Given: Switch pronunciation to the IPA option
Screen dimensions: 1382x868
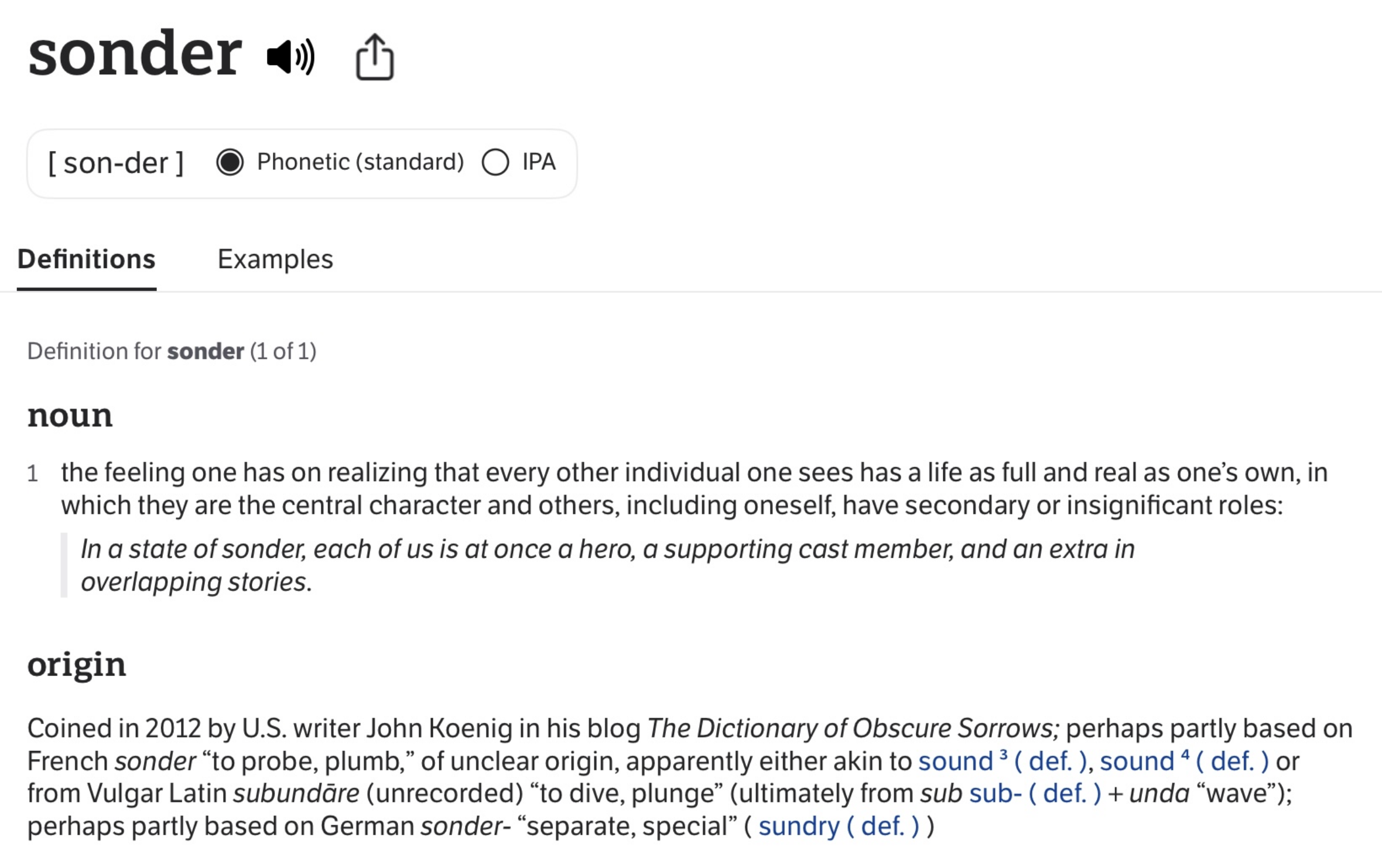Looking at the screenshot, I should (495, 162).
